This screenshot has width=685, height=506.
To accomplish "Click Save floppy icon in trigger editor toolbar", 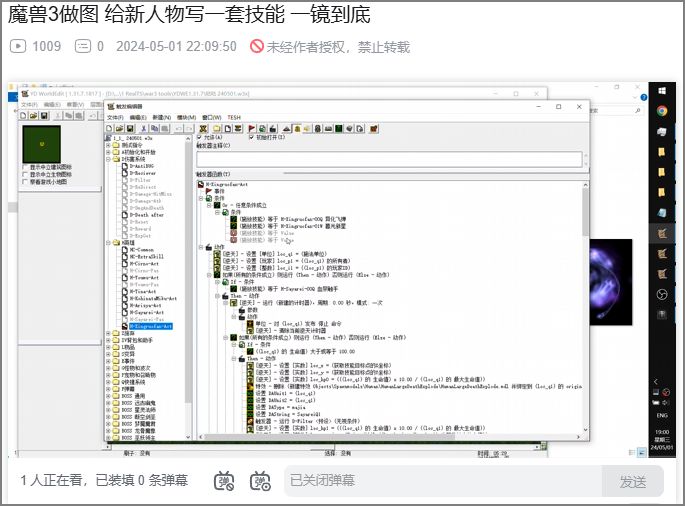I will pos(130,128).
